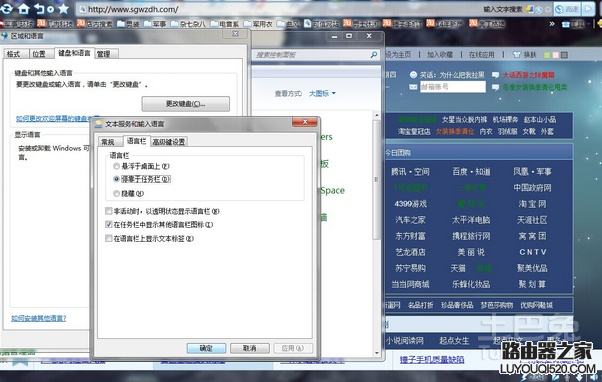
Task: Open the search engine dropdown arrow
Action: coord(547,10)
